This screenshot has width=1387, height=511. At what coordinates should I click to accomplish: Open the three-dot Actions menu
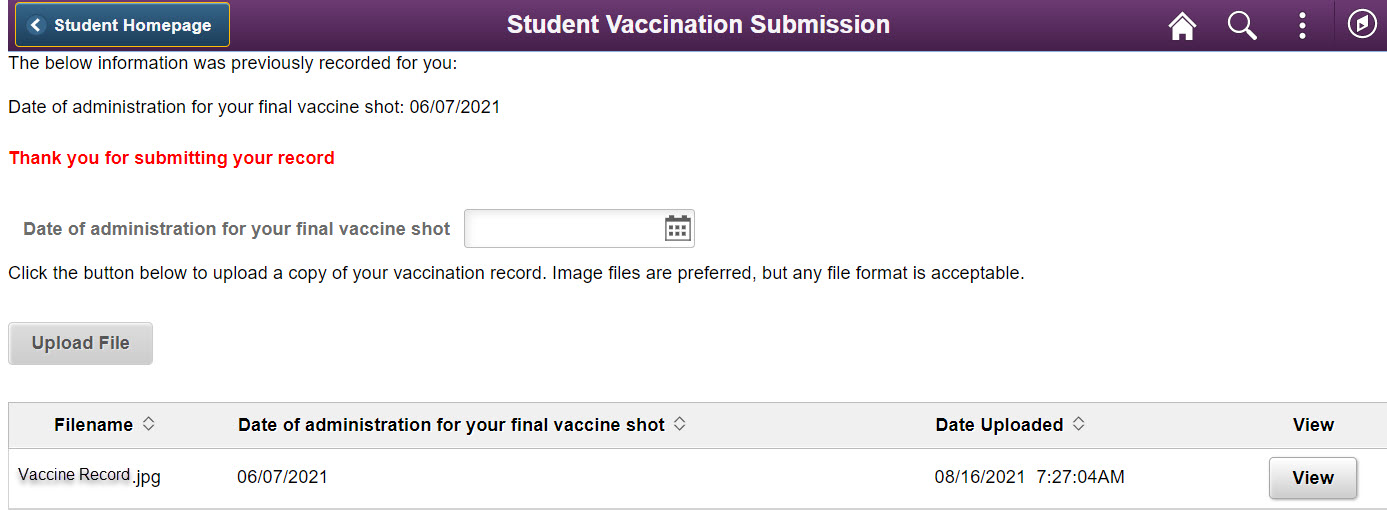point(1302,26)
